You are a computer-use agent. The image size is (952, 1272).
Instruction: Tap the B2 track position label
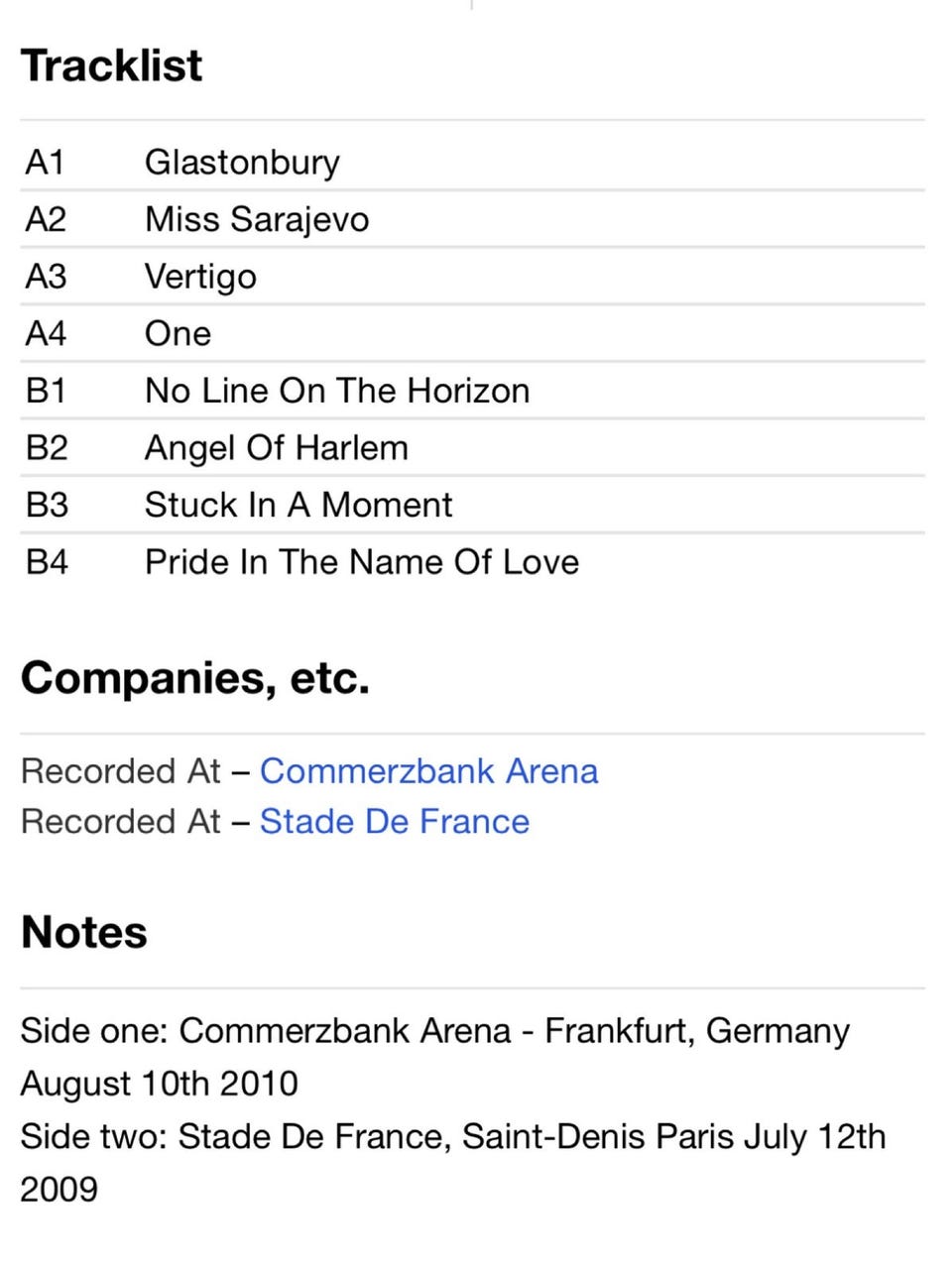(47, 448)
